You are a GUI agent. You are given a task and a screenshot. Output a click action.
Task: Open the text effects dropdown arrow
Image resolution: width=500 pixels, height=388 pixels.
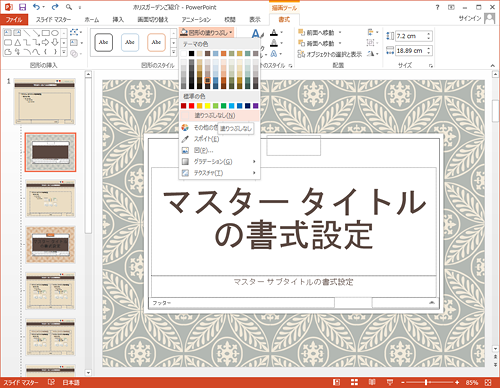(x=281, y=54)
